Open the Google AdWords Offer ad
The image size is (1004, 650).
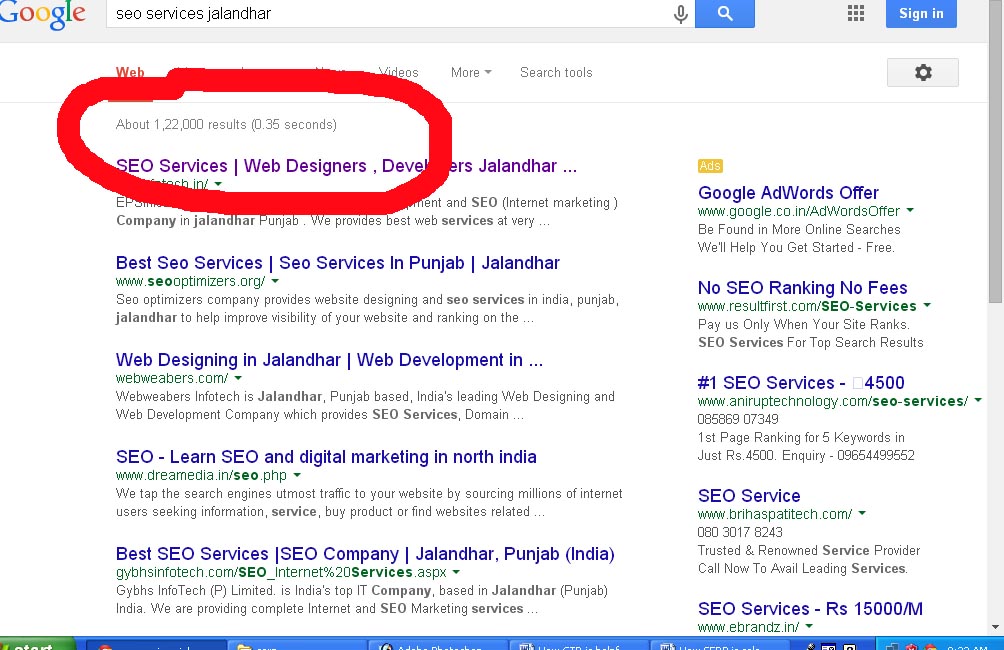(788, 193)
